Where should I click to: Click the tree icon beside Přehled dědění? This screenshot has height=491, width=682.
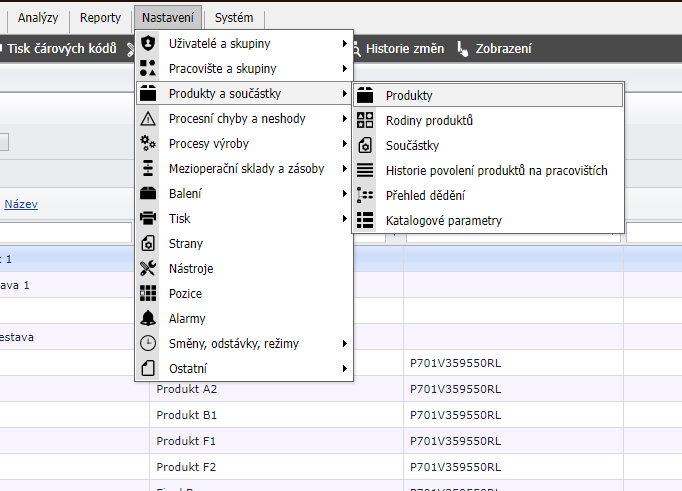365,196
